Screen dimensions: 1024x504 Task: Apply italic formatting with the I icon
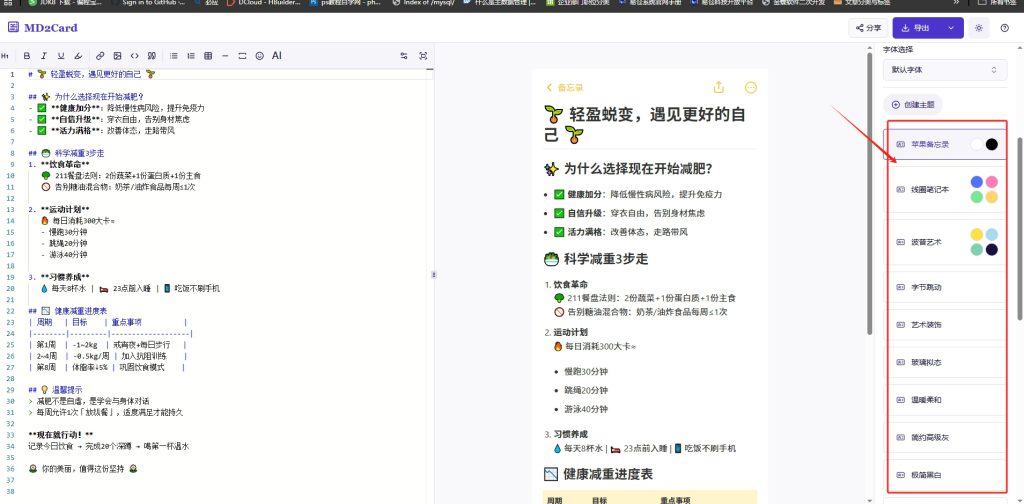tap(44, 56)
